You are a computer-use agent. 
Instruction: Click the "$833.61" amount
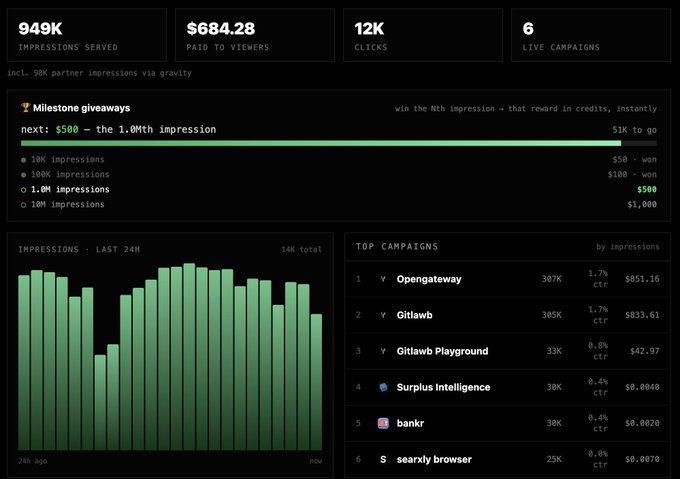pyautogui.click(x=642, y=315)
